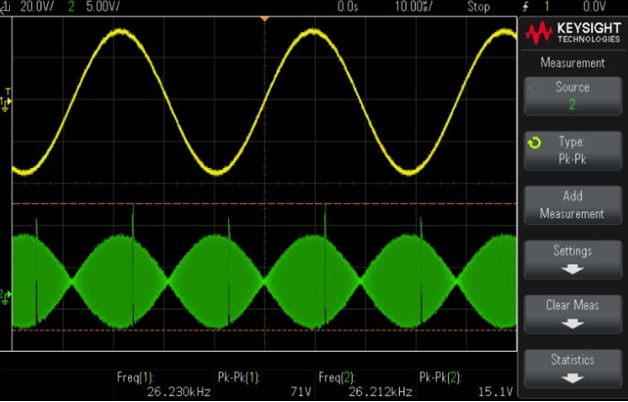Expand the Clear Meas submenu arrow

[572, 323]
